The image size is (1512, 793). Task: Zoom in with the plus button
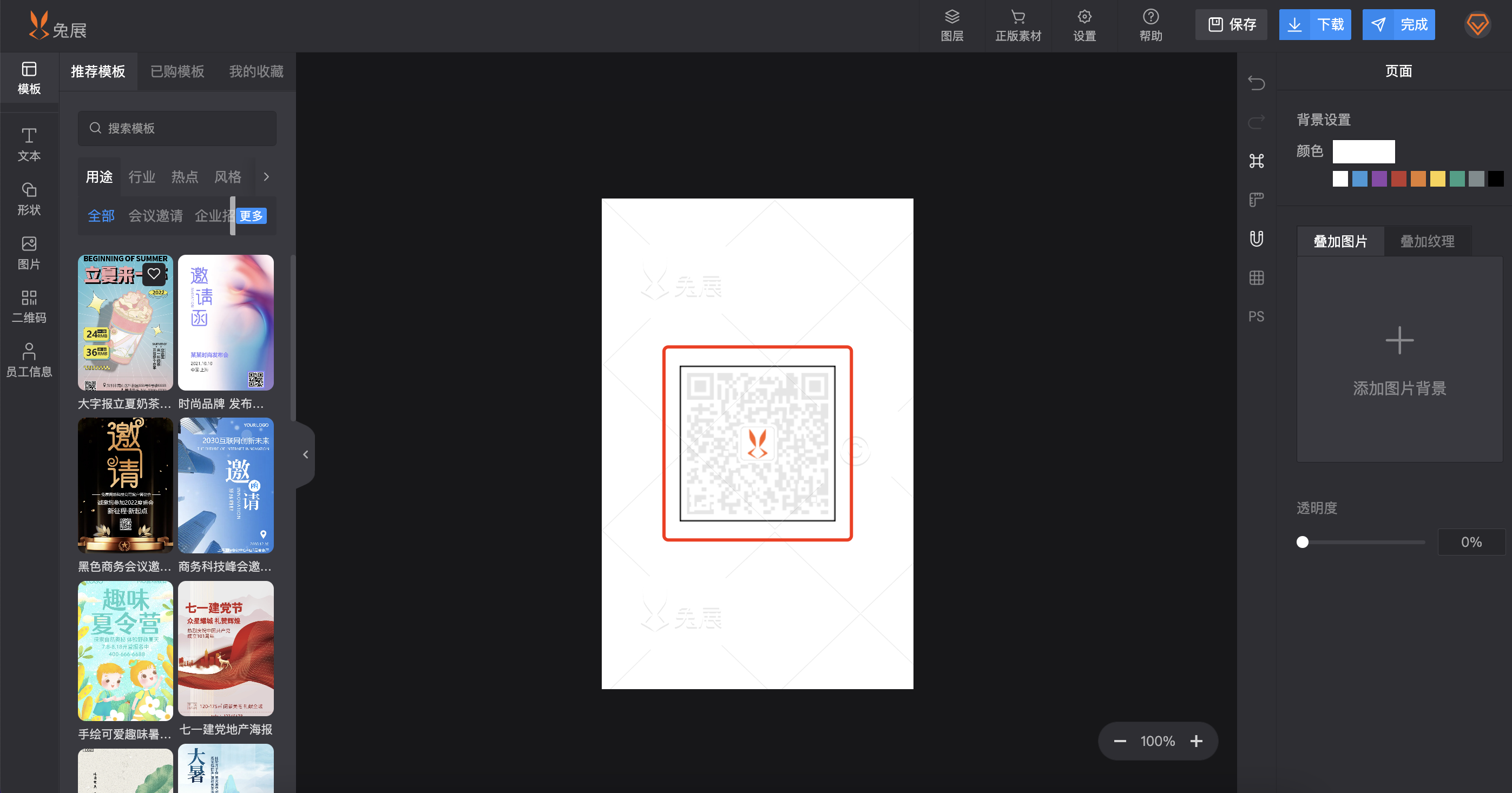point(1196,741)
